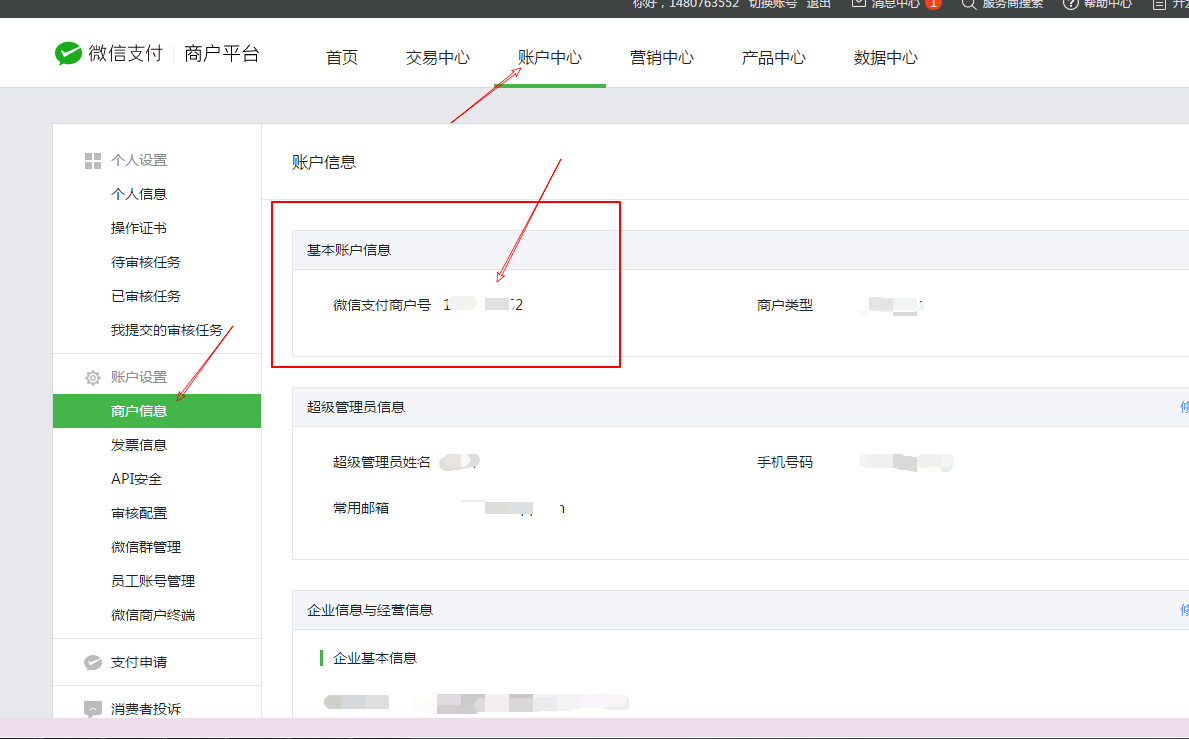Image resolution: width=1189 pixels, height=739 pixels.
Task: Click the WeChat Pay green logo icon
Action: click(68, 53)
